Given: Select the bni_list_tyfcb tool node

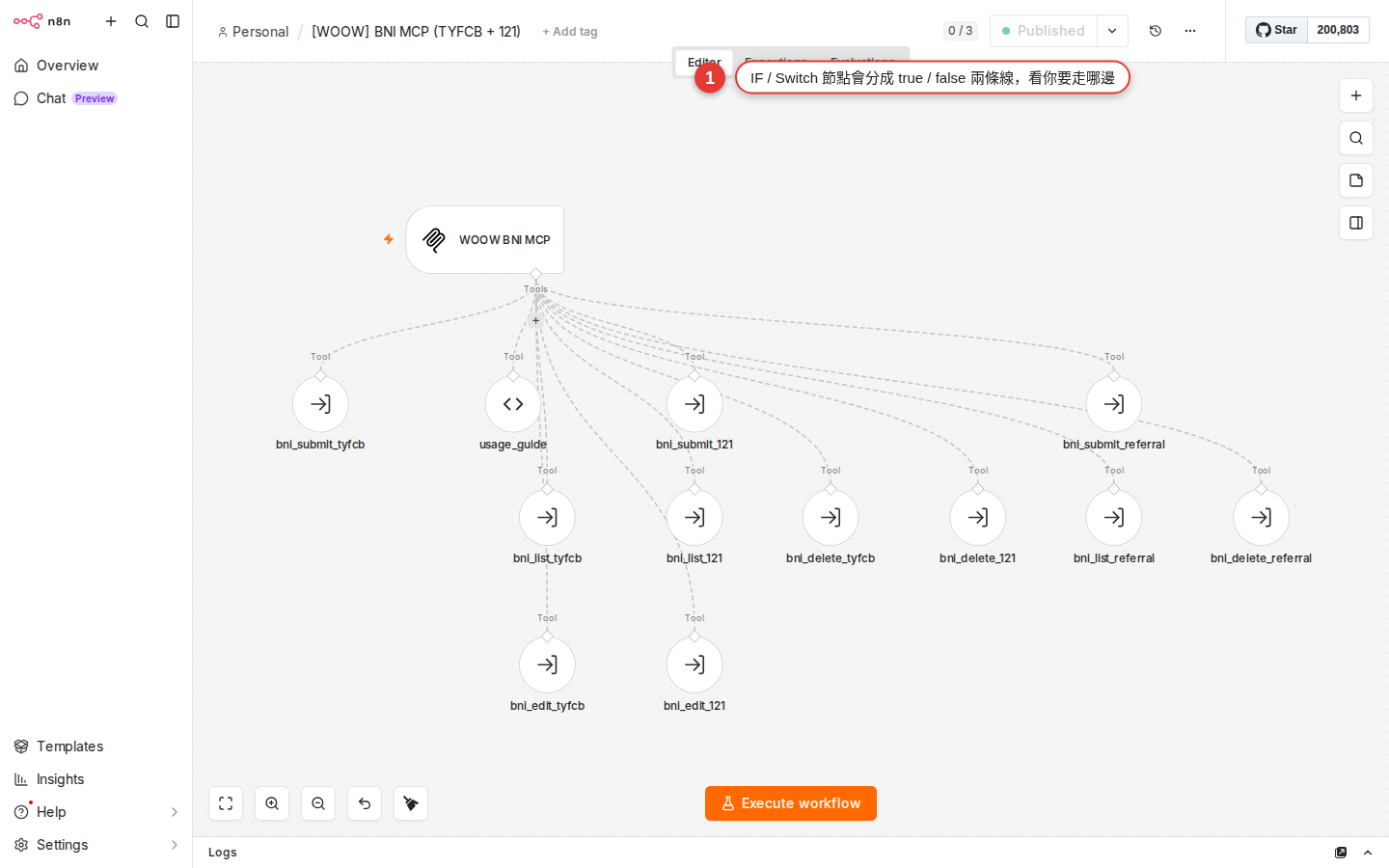Looking at the screenshot, I should point(547,518).
